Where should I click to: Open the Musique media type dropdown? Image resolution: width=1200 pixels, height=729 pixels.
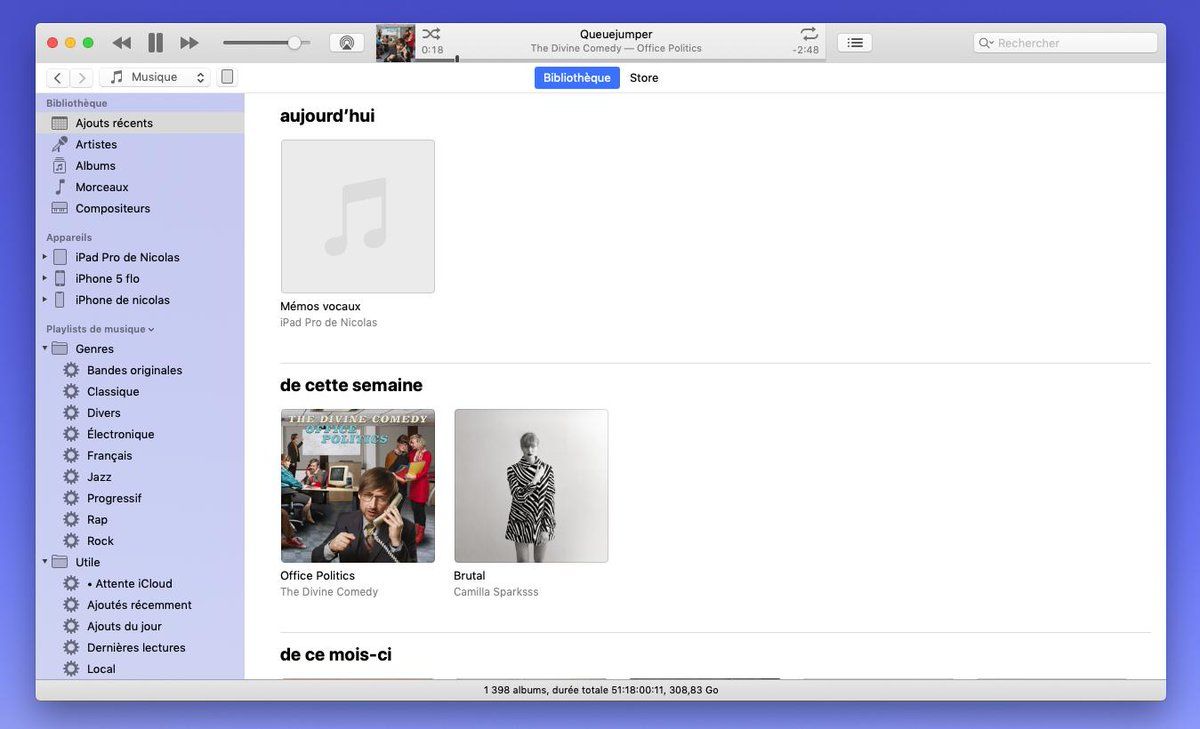click(x=155, y=77)
